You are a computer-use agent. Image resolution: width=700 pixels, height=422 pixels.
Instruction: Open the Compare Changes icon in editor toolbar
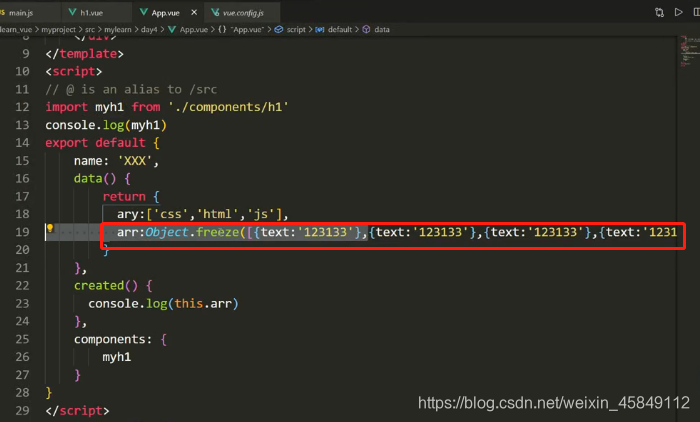[x=659, y=13]
